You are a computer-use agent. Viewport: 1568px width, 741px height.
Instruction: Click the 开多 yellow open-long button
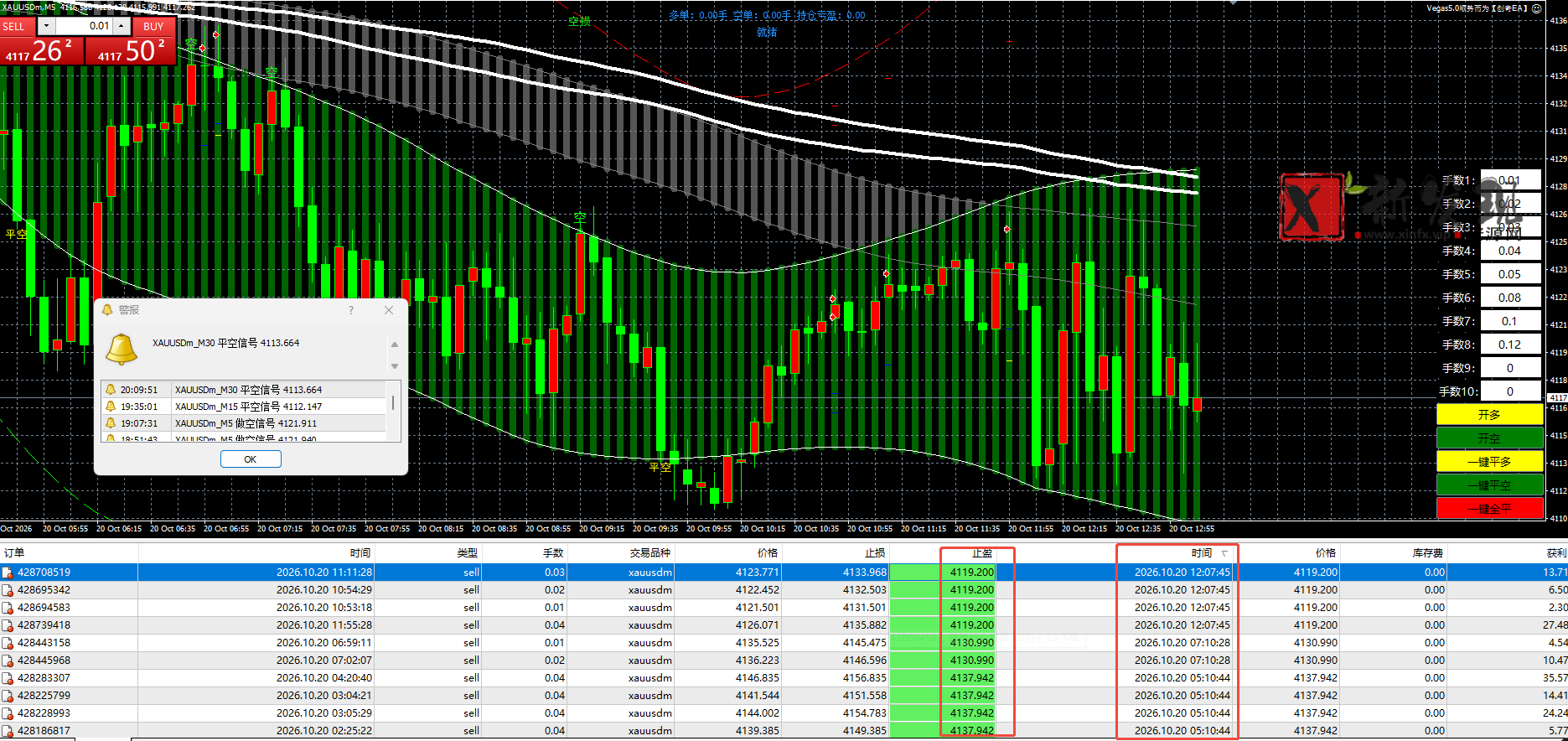(x=1489, y=415)
